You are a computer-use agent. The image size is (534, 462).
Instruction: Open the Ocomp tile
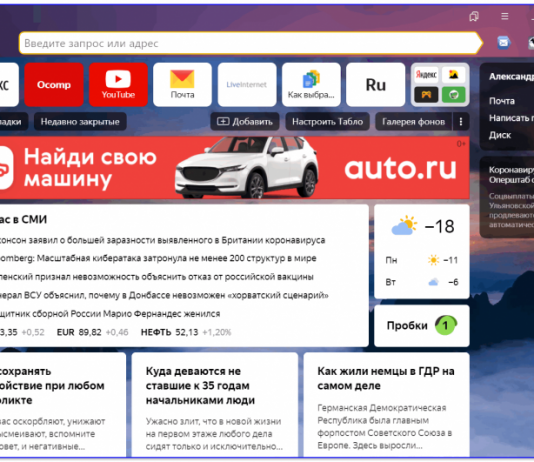pyautogui.click(x=54, y=84)
